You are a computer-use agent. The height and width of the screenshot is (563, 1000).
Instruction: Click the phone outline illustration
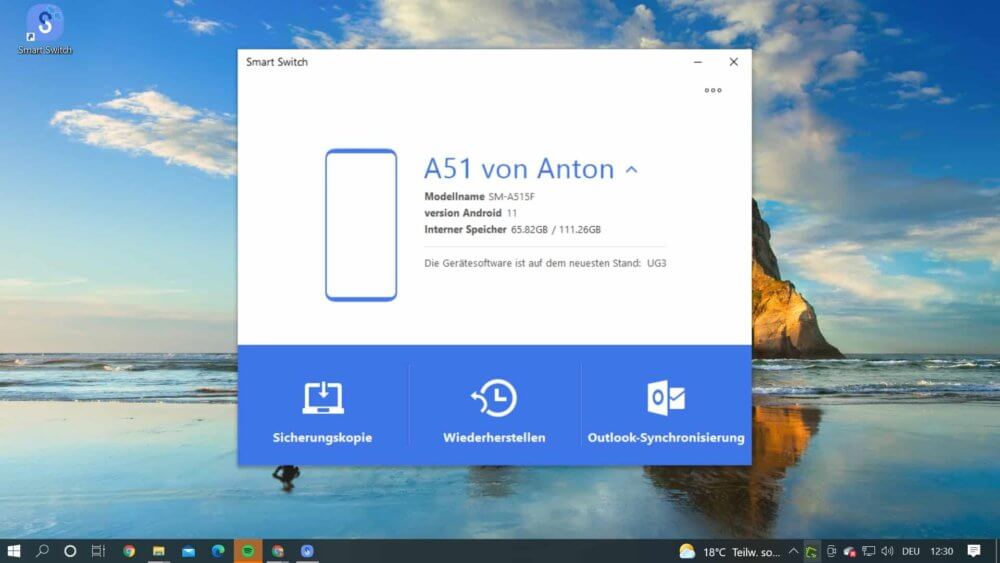pos(361,224)
